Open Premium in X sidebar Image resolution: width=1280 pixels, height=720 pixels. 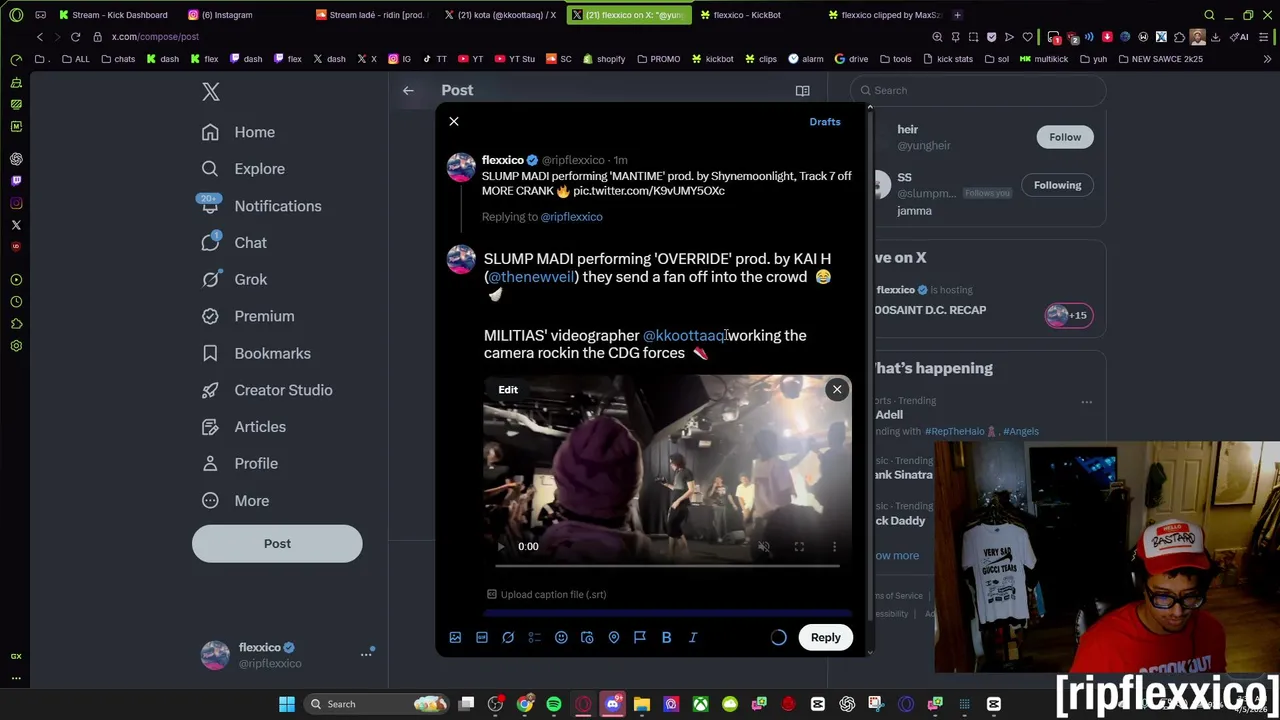248,316
